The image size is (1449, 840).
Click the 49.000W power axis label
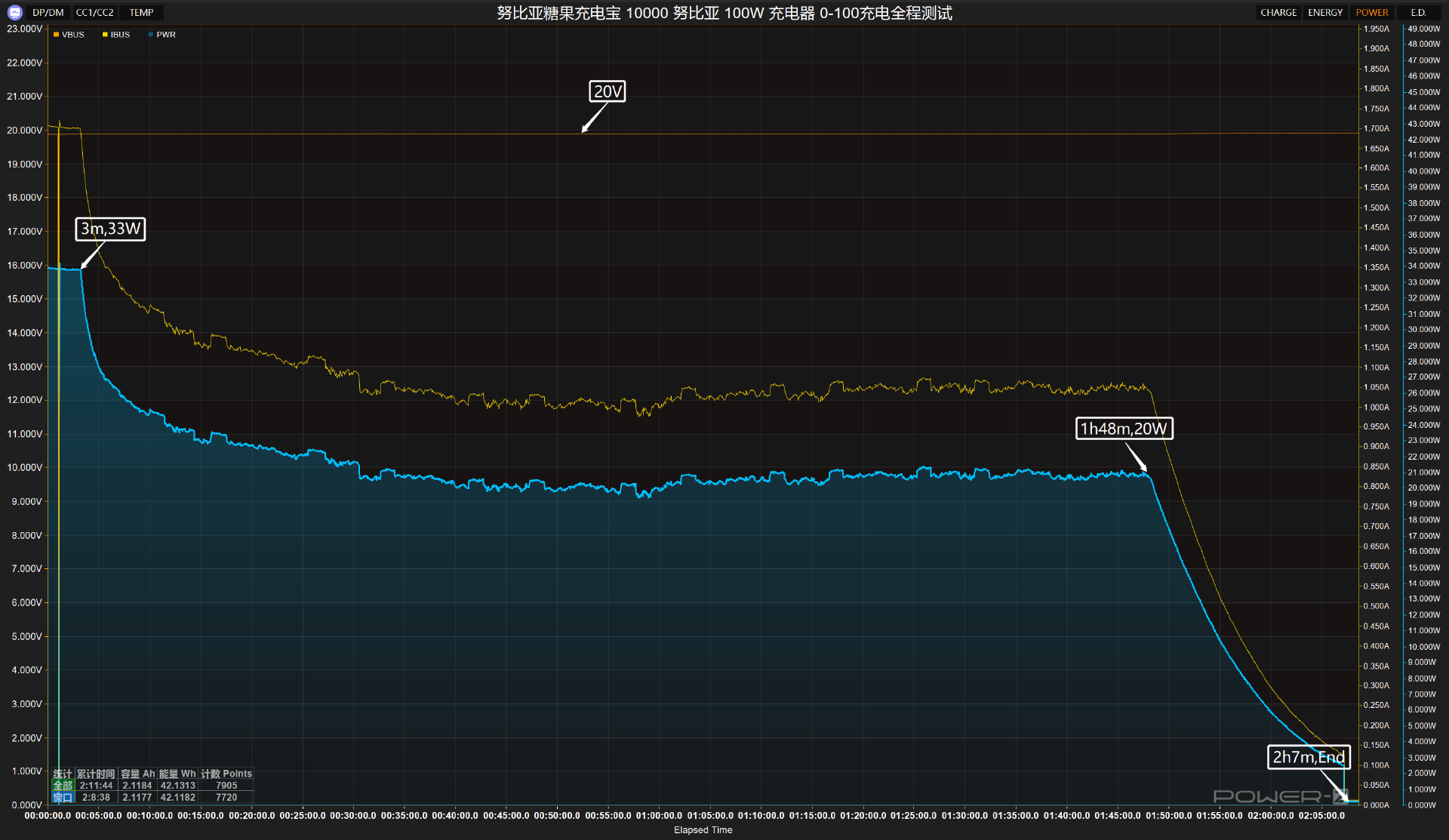pyautogui.click(x=1424, y=29)
